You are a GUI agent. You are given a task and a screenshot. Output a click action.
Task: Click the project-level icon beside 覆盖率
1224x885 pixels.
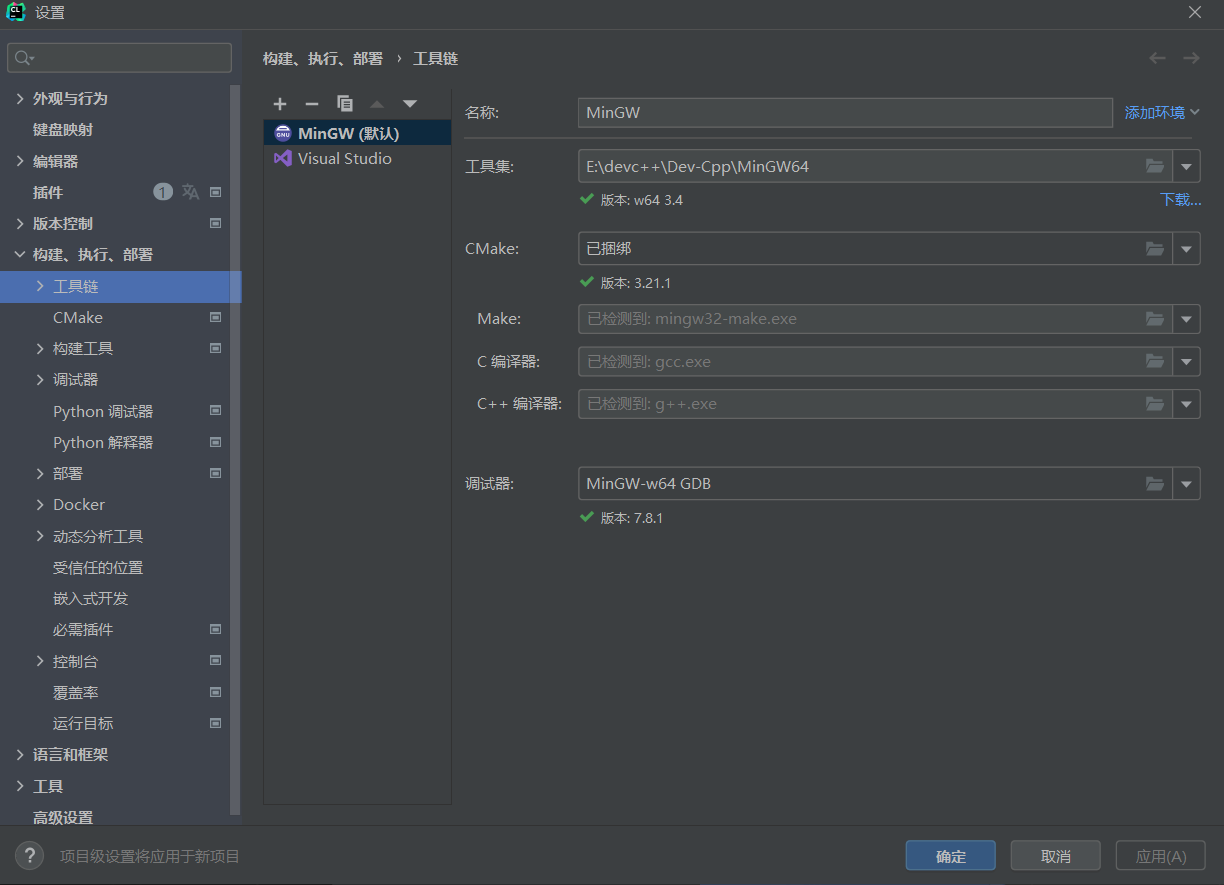click(x=215, y=692)
